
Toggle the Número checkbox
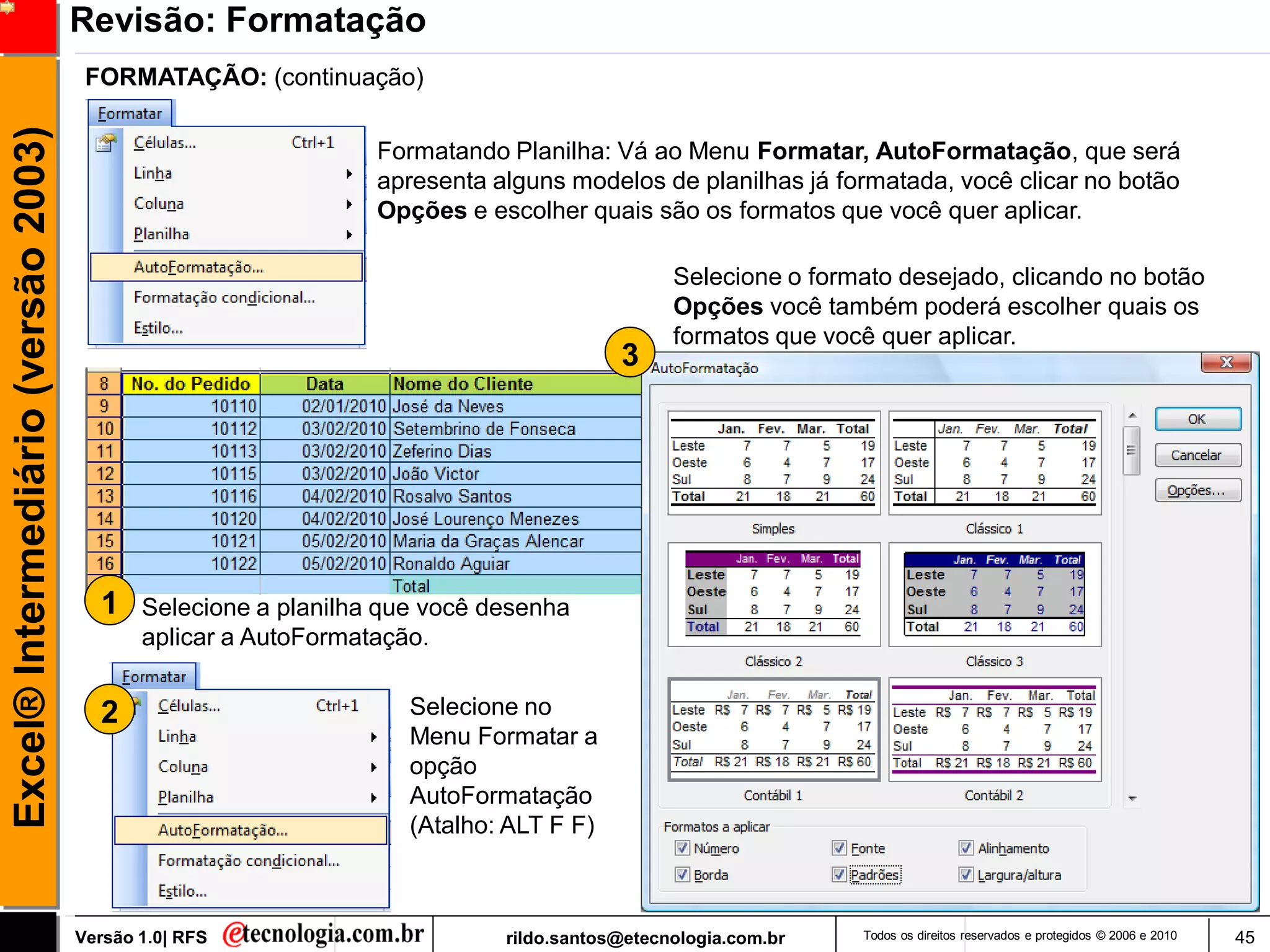(682, 848)
